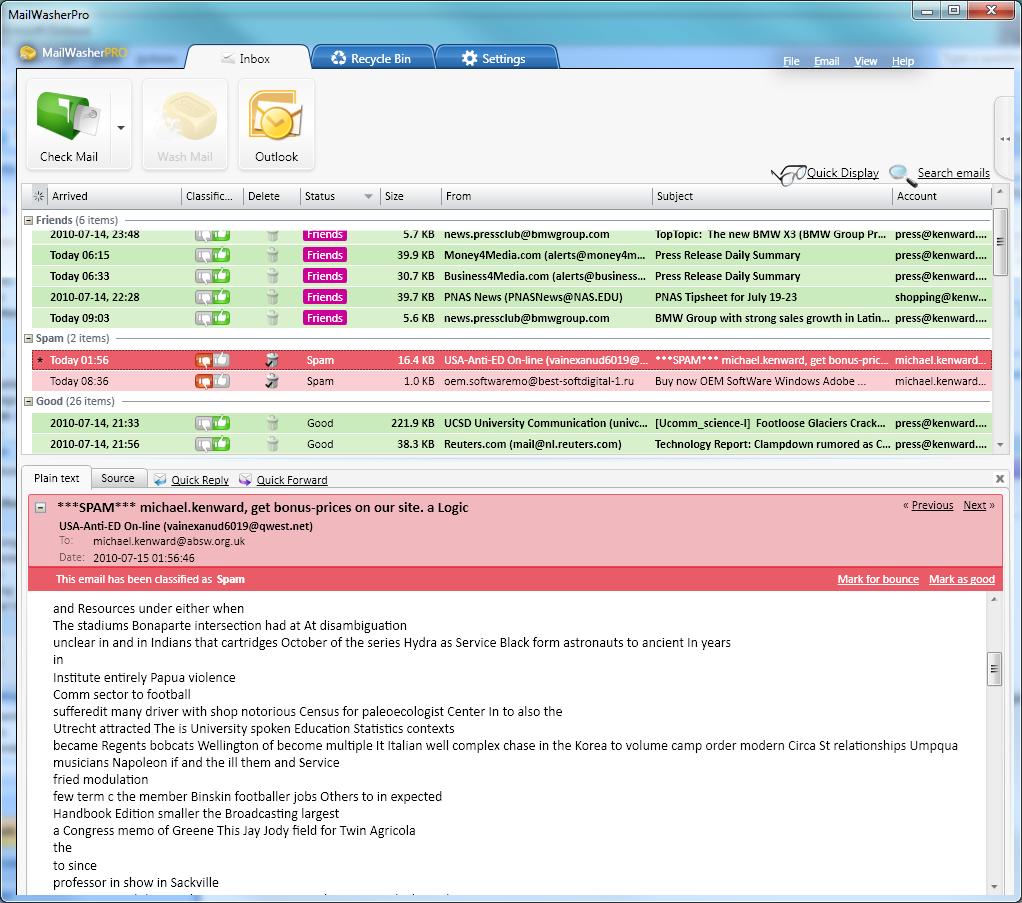Click the asterisk flag column header icon
The height and width of the screenshot is (903, 1022).
tap(38, 196)
